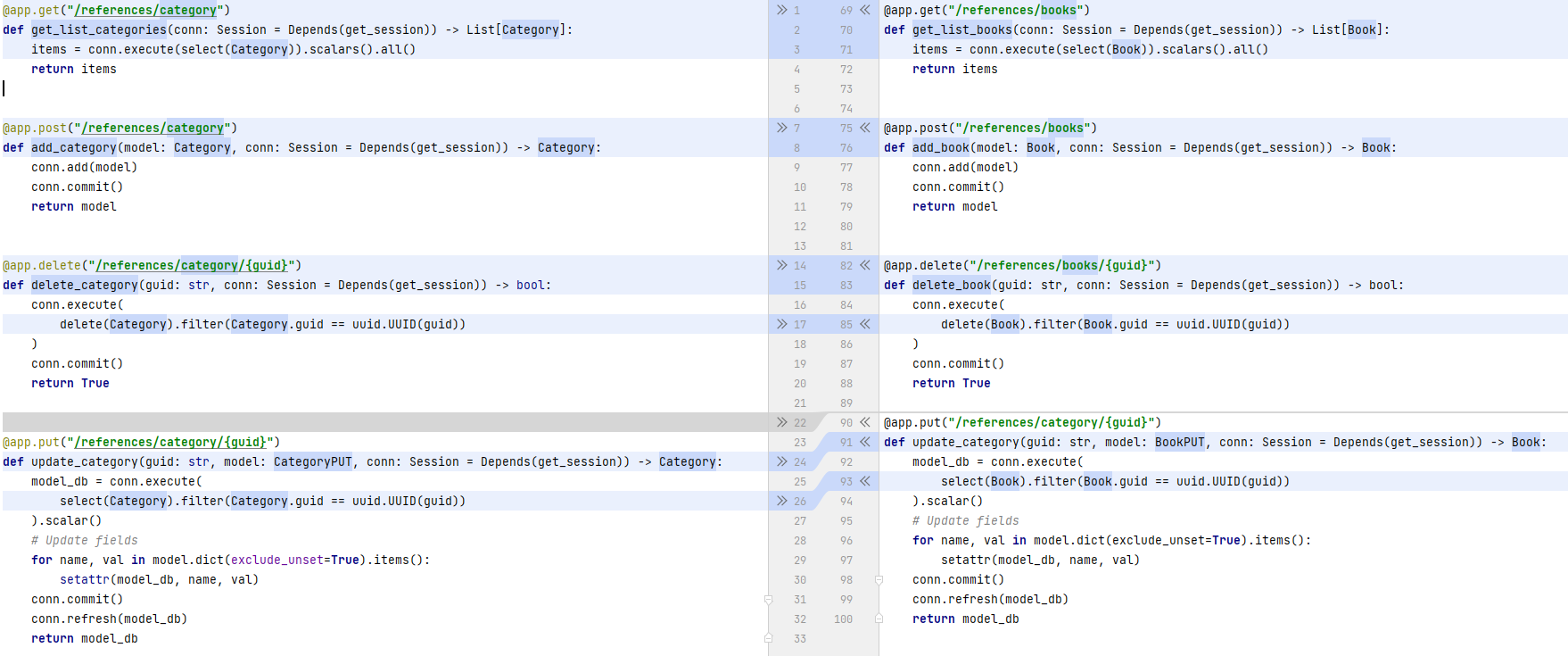Click line number 100 in the right gutter
The width and height of the screenshot is (1568, 656).
click(843, 619)
